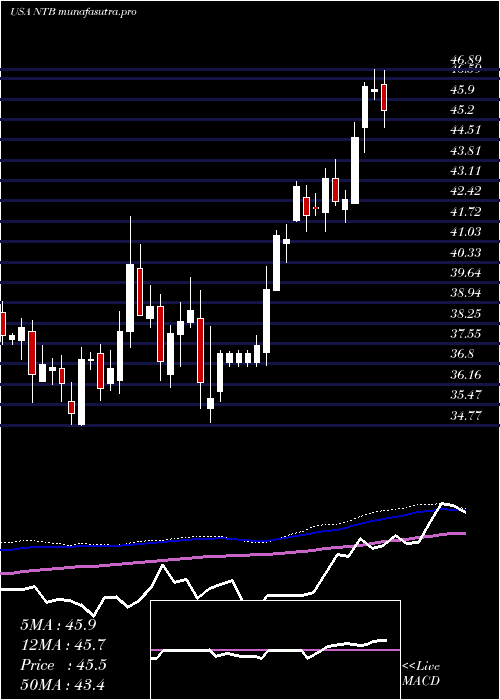Click the 37.55 price axis label
This screenshot has width=500, height=700.
466,334
